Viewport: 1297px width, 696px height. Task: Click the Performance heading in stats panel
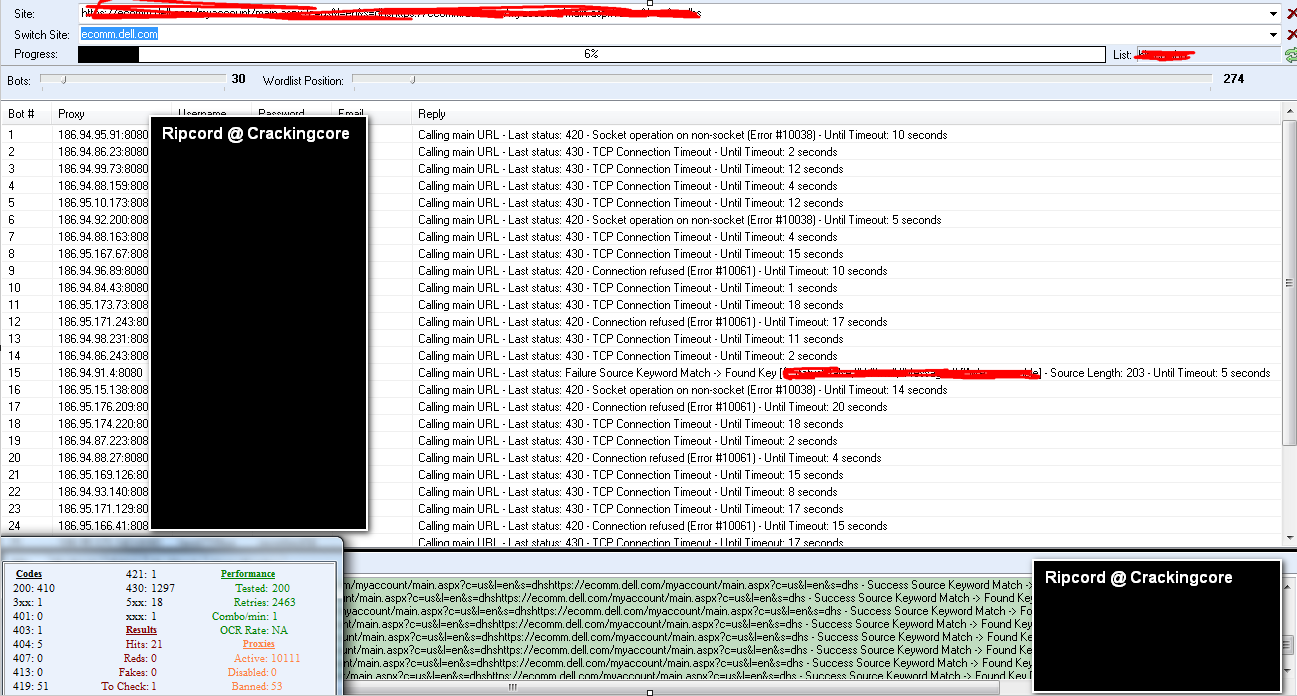[x=247, y=574]
